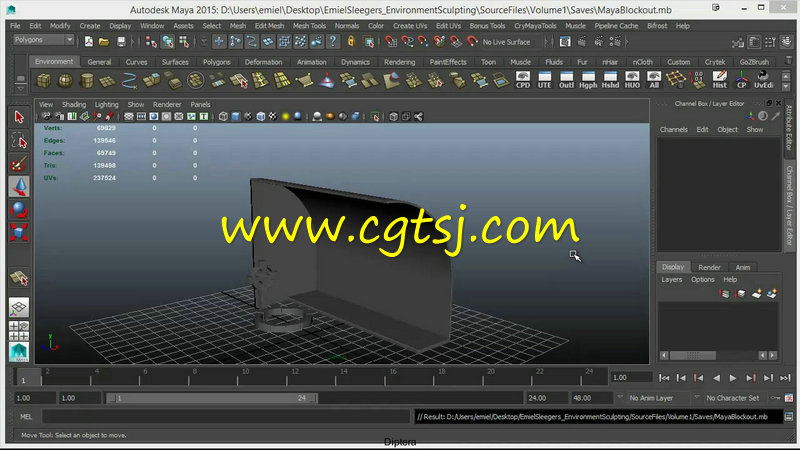Activate the Rotate tool sphere icon
This screenshot has width=800, height=450.
coord(19,210)
